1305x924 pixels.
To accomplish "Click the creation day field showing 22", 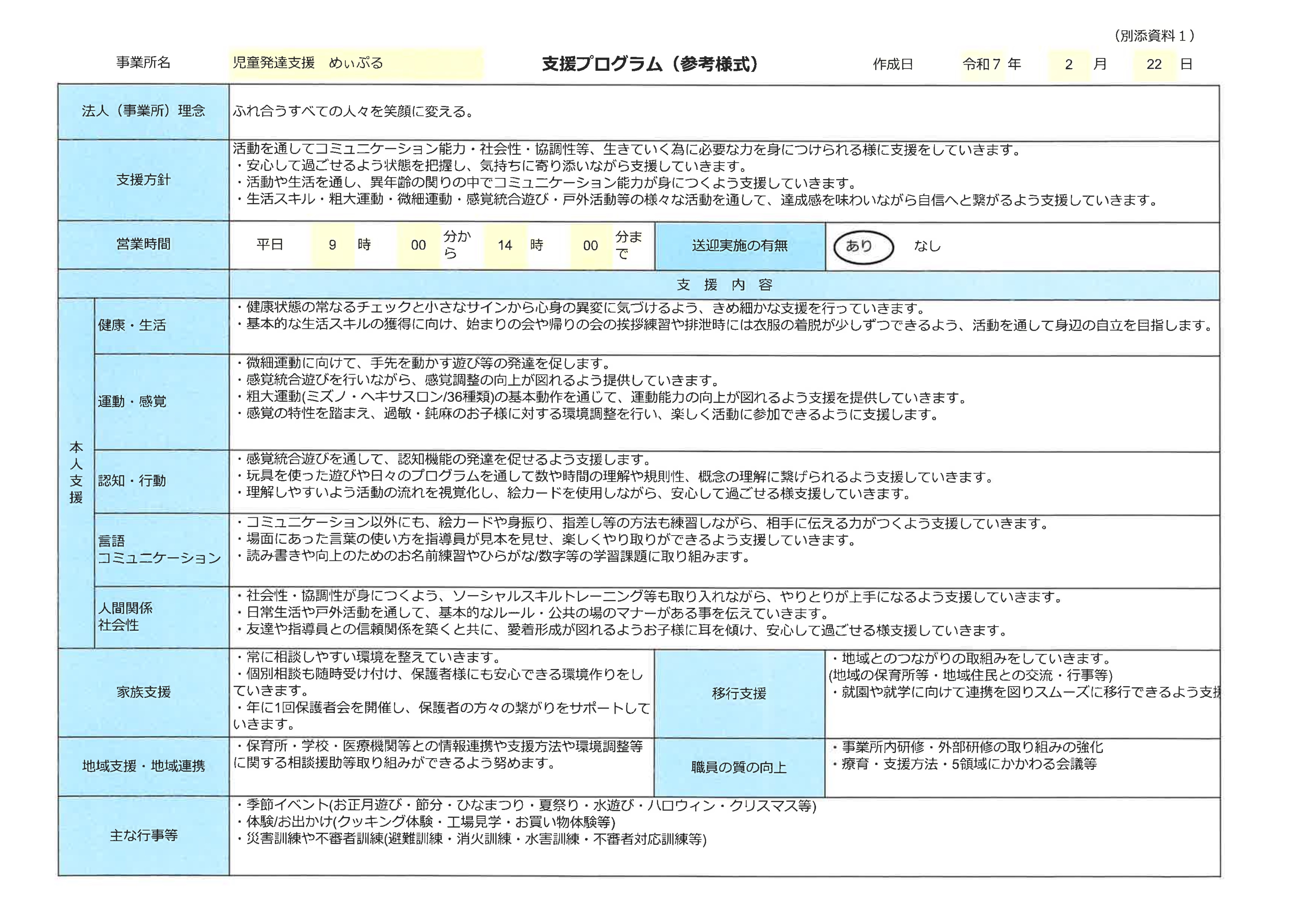I will click(1153, 64).
